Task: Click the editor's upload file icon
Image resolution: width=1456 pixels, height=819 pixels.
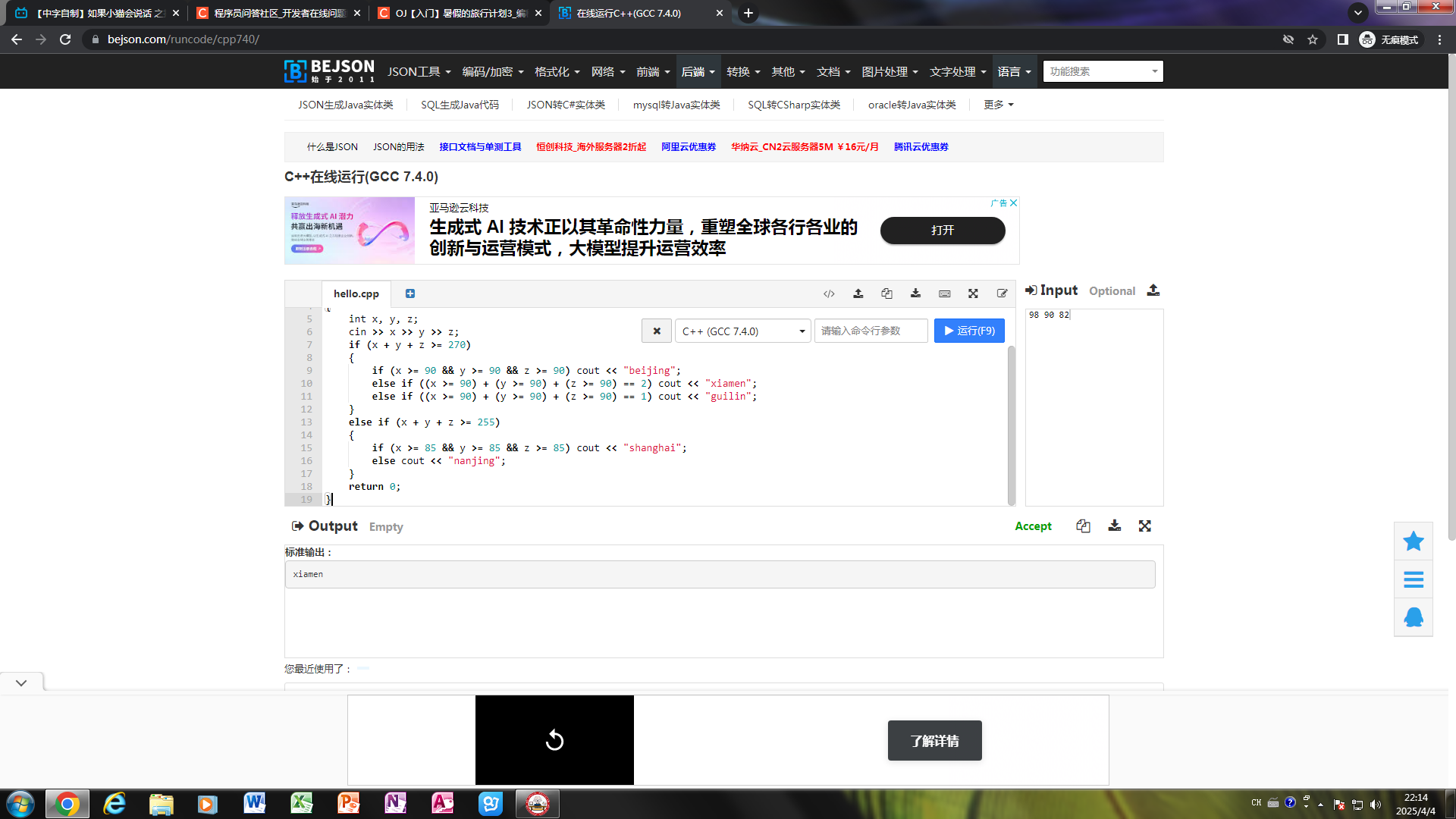Action: (x=858, y=293)
